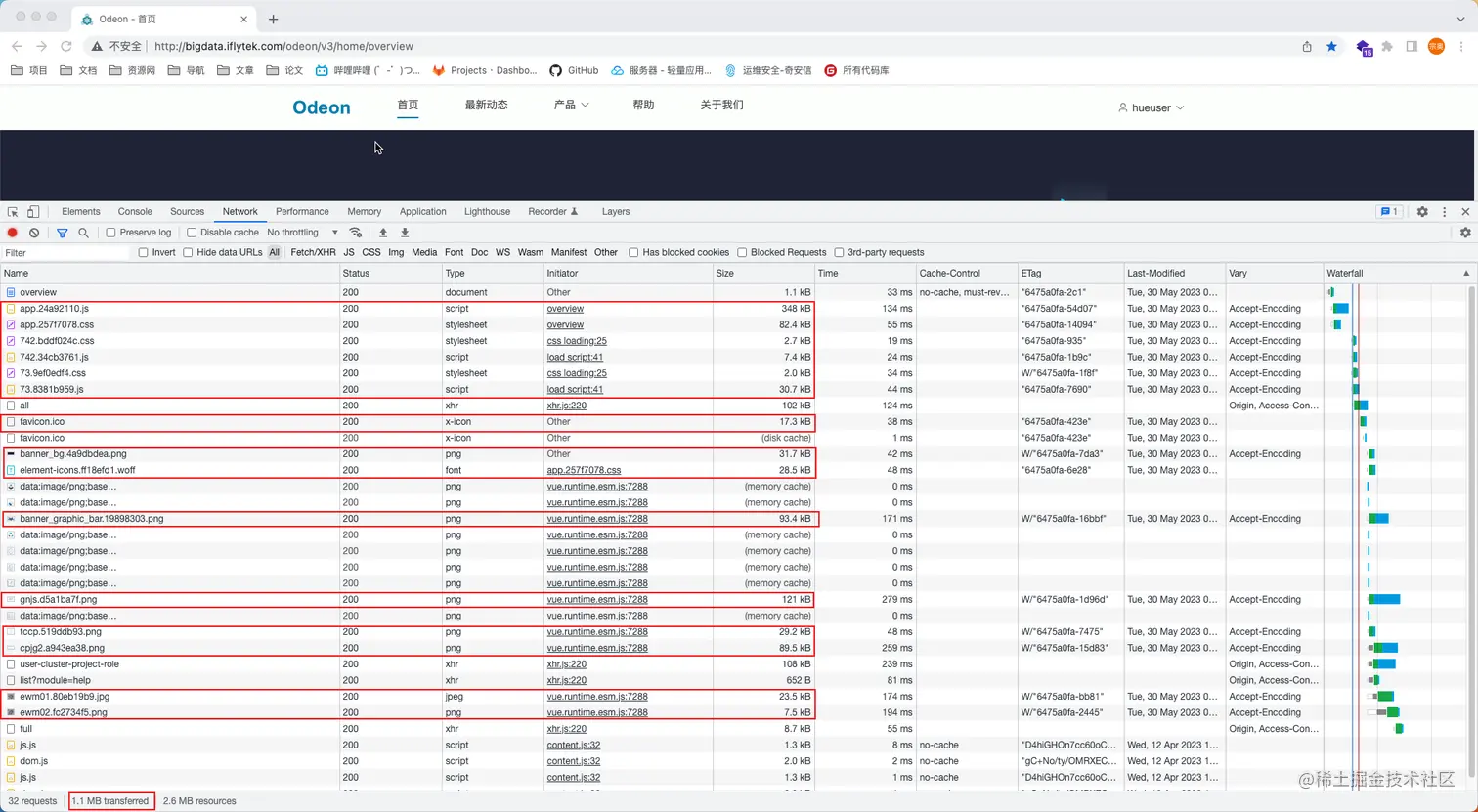Sort requests by Size column header
The image size is (1478, 812).
[762, 273]
